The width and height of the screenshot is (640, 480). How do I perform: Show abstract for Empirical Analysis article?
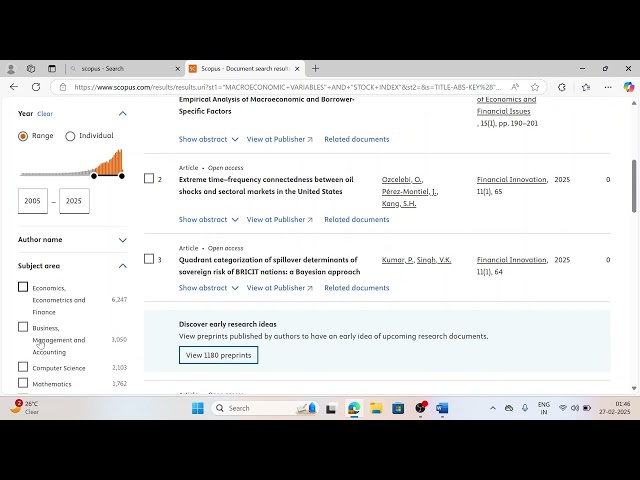[x=209, y=139]
